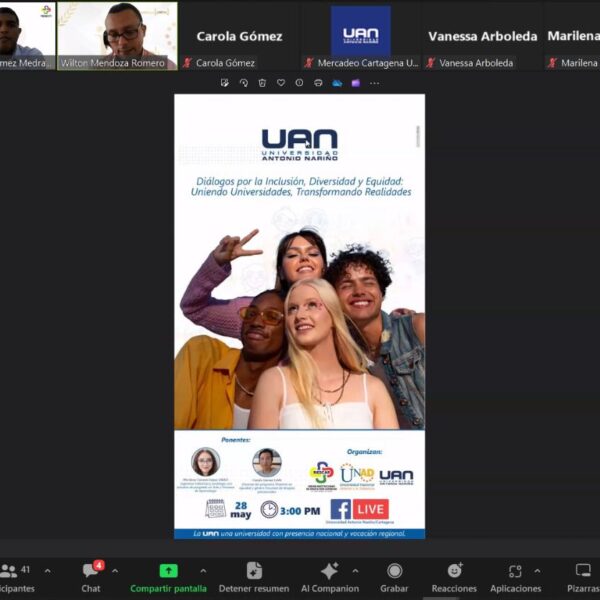
Task: Click the purple app icon above the poster
Action: pyautogui.click(x=355, y=83)
